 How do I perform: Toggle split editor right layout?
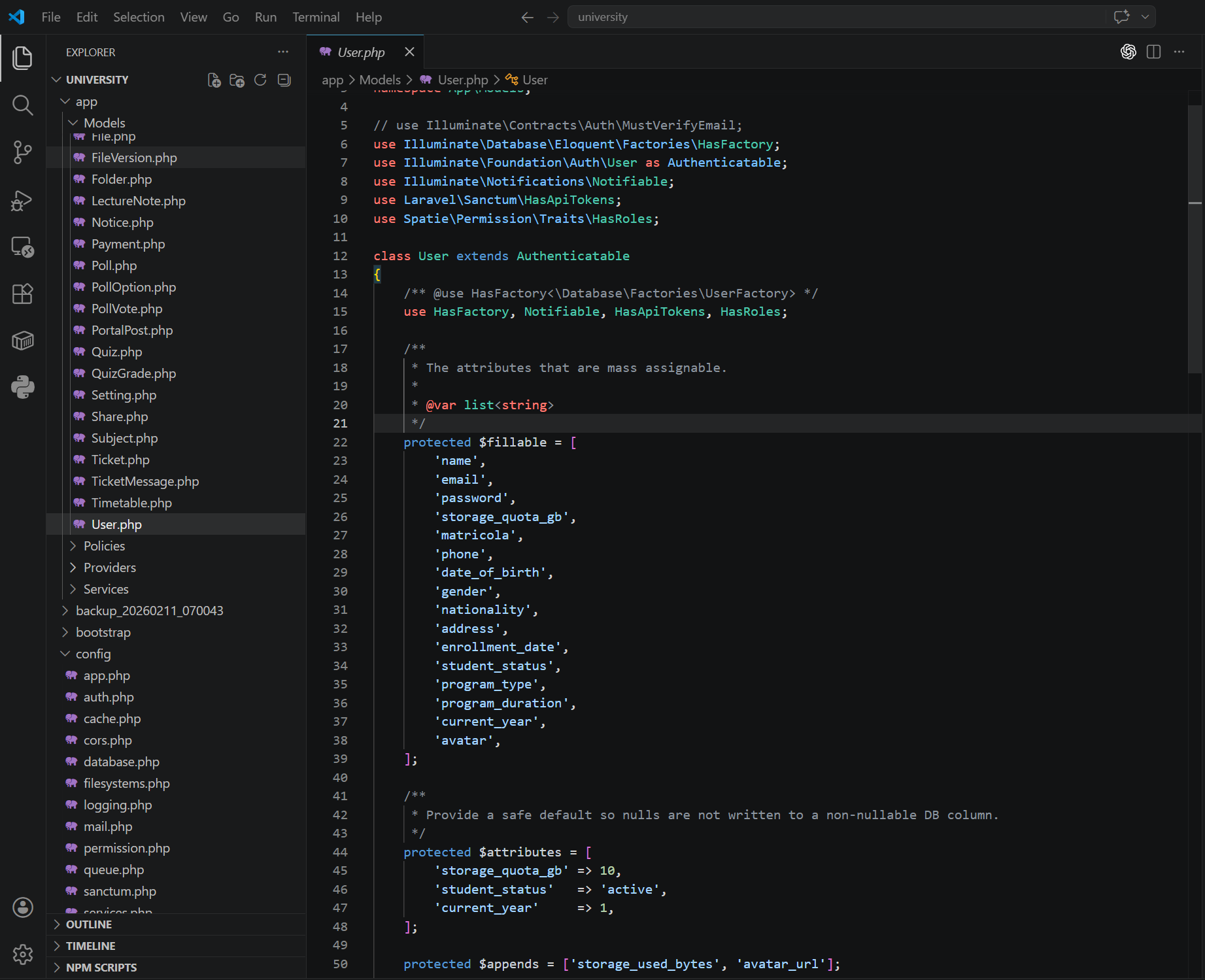click(1153, 52)
